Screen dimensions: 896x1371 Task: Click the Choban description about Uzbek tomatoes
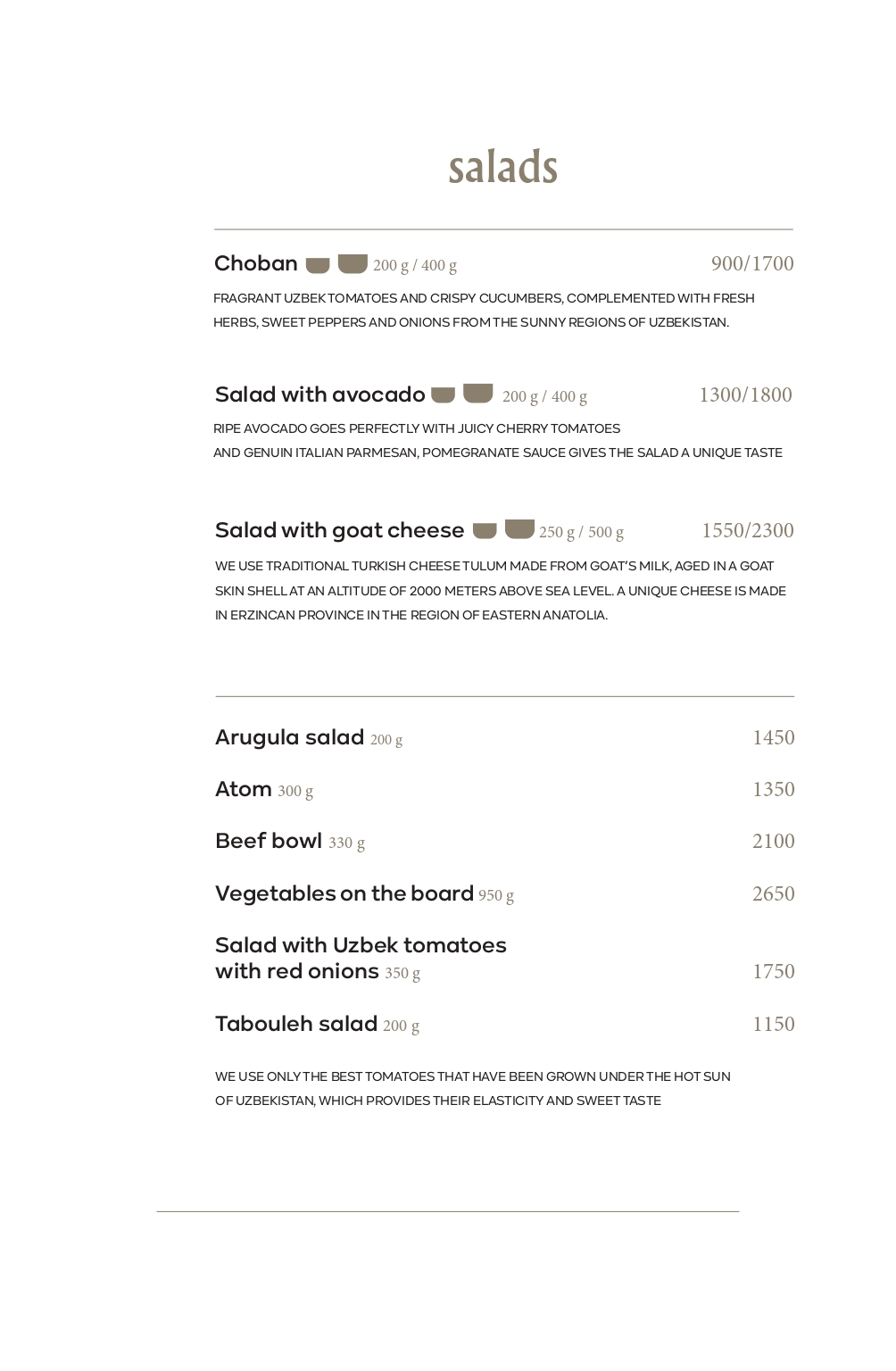[484, 310]
